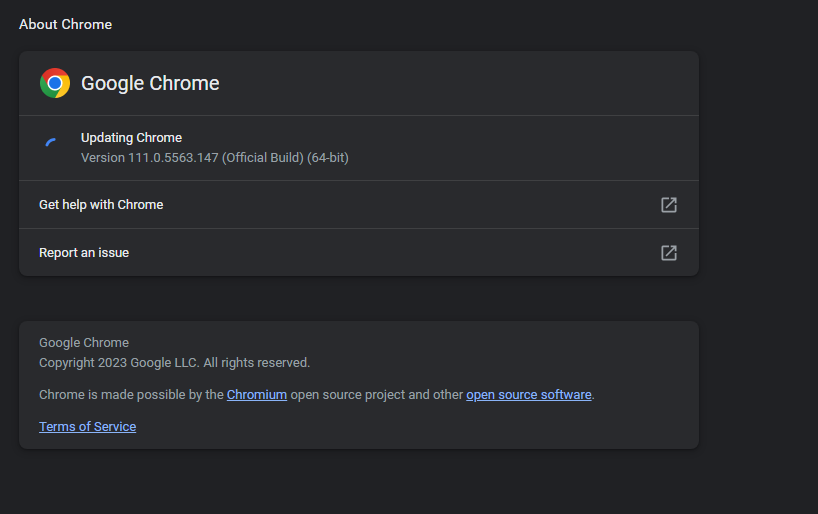818x514 pixels.
Task: Open the Chromium project link
Action: point(257,395)
